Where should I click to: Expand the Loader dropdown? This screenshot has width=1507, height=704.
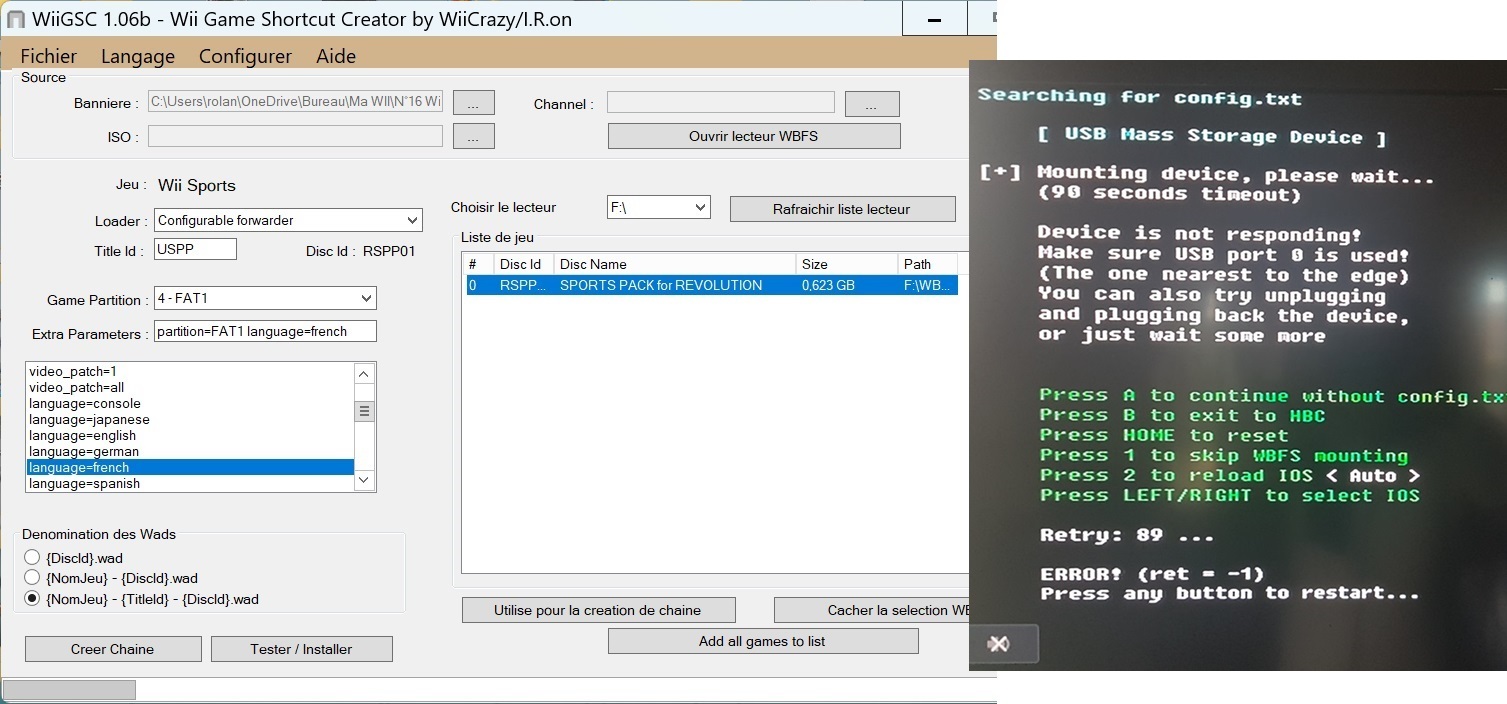point(412,220)
